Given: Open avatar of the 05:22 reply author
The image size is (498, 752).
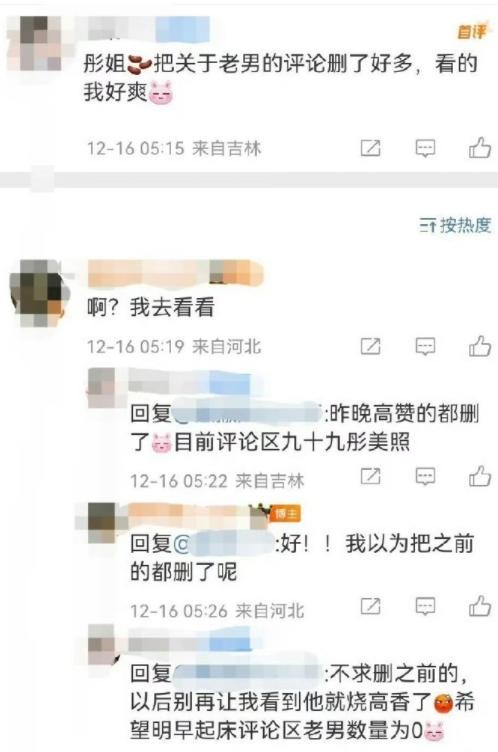Looking at the screenshot, I should [x=102, y=388].
